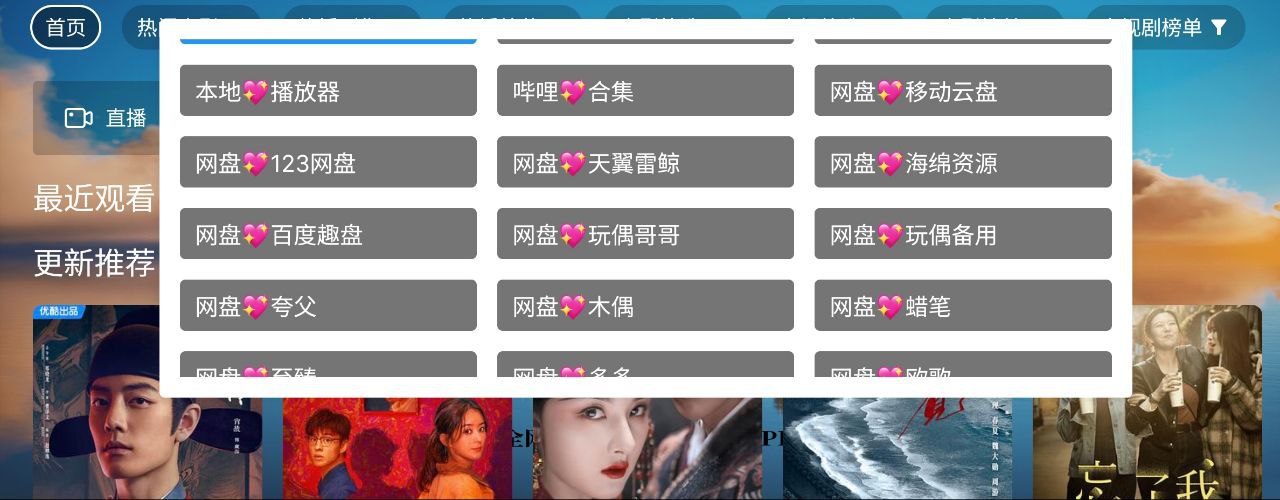The image size is (1280, 500).
Task: Select the 网盘玩偶哥哥 source
Action: click(x=645, y=234)
